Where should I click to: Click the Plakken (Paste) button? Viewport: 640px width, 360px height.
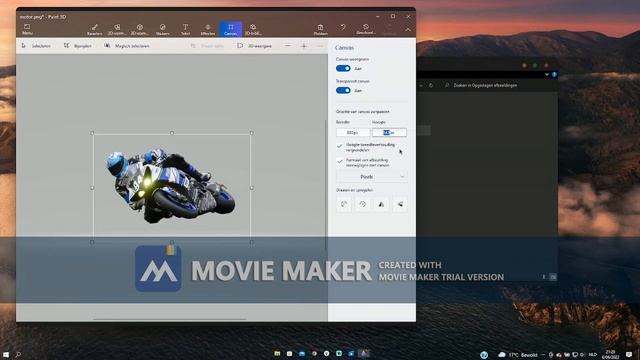click(320, 29)
